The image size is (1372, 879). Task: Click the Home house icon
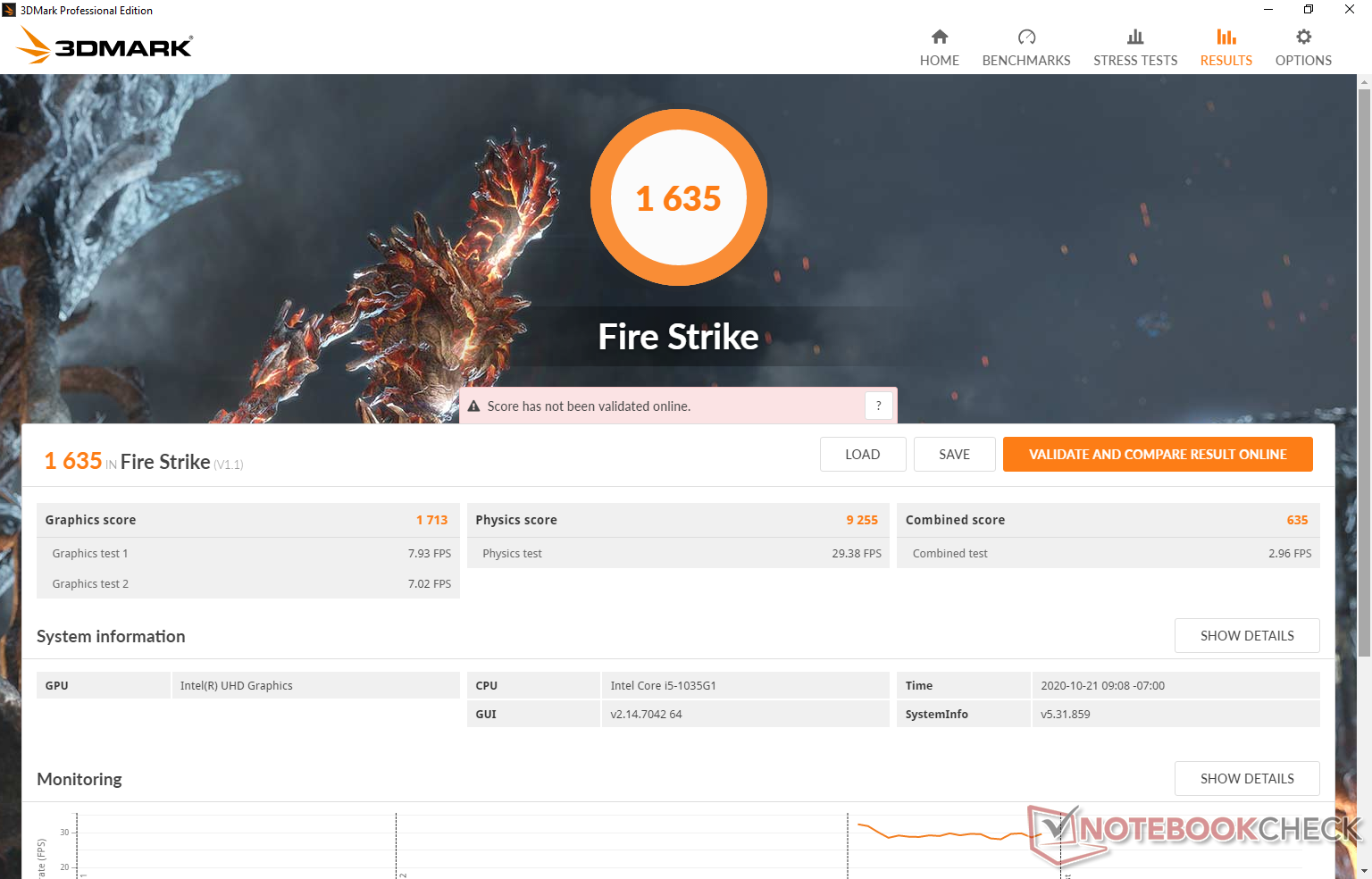click(939, 37)
